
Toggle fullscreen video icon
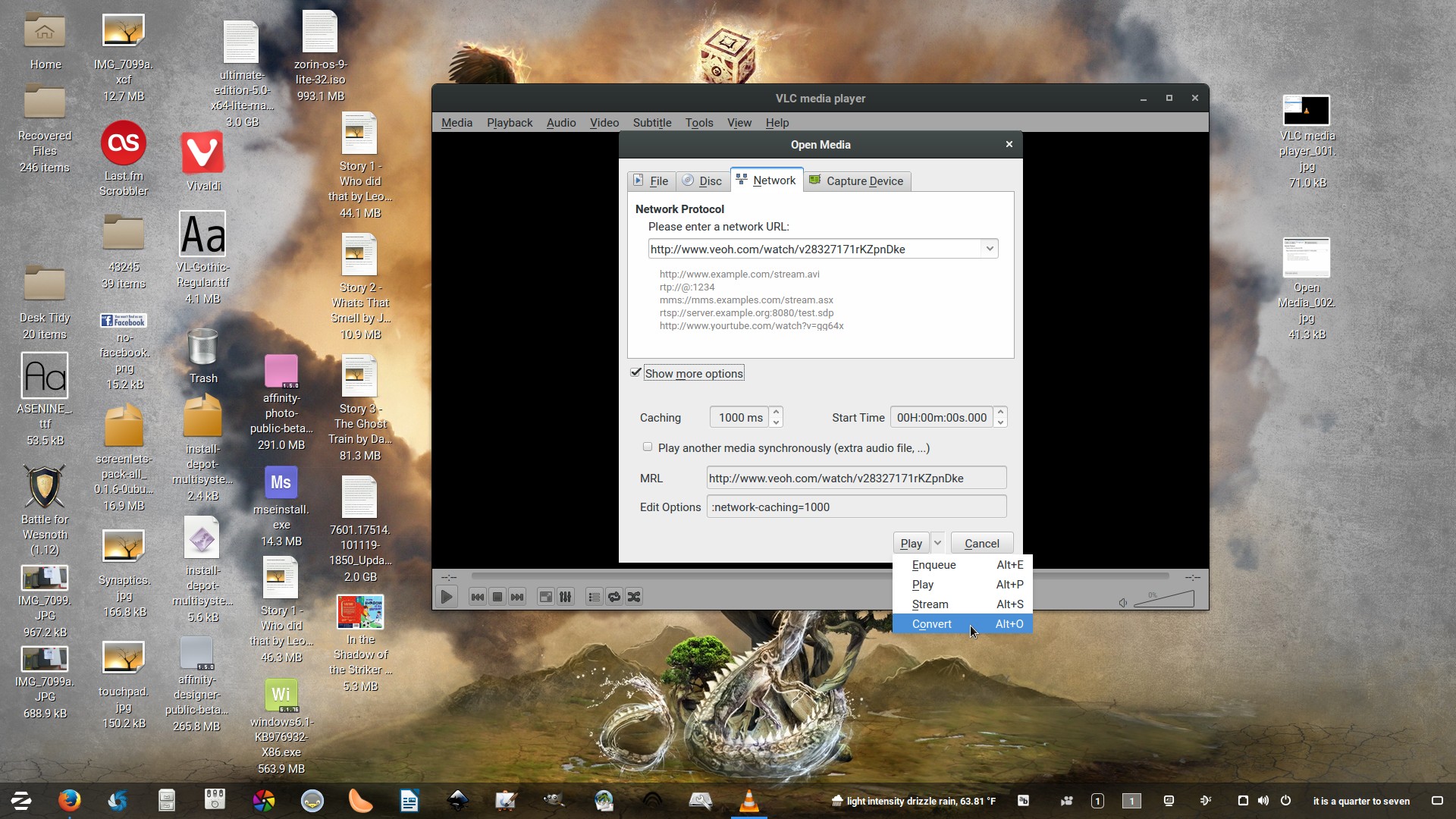545,597
